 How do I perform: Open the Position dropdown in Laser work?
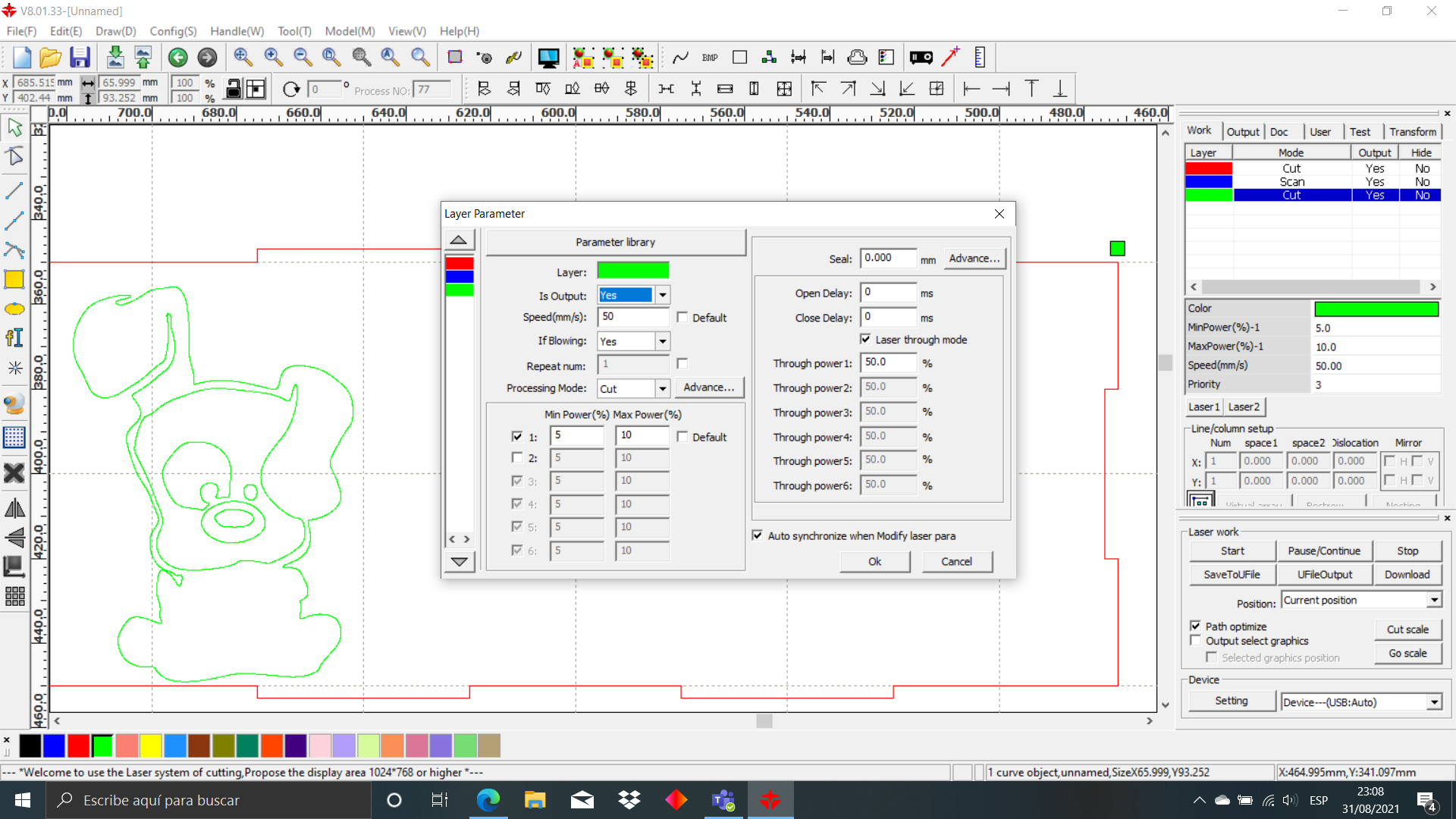coord(1434,600)
